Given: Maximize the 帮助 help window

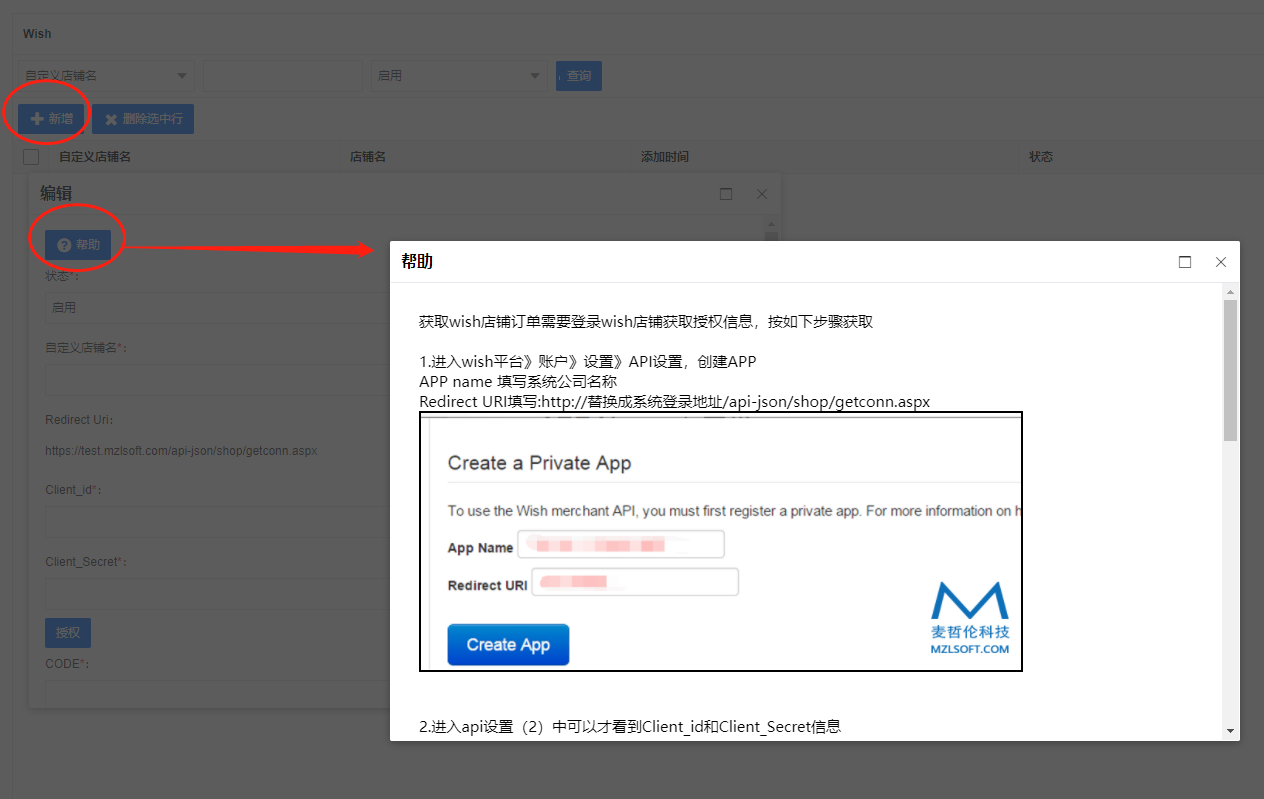Looking at the screenshot, I should pos(1185,262).
